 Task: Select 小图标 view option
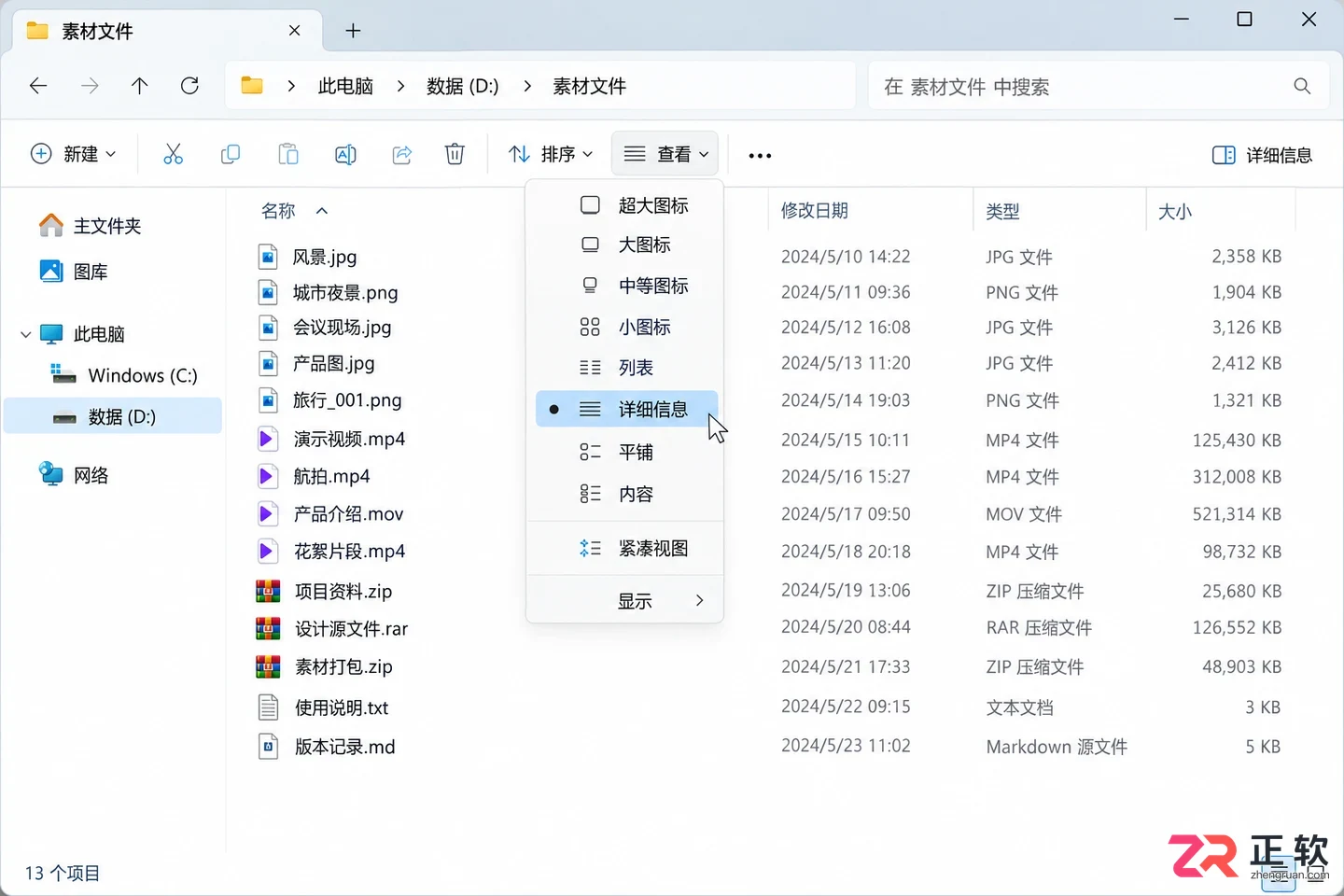[x=624, y=327]
